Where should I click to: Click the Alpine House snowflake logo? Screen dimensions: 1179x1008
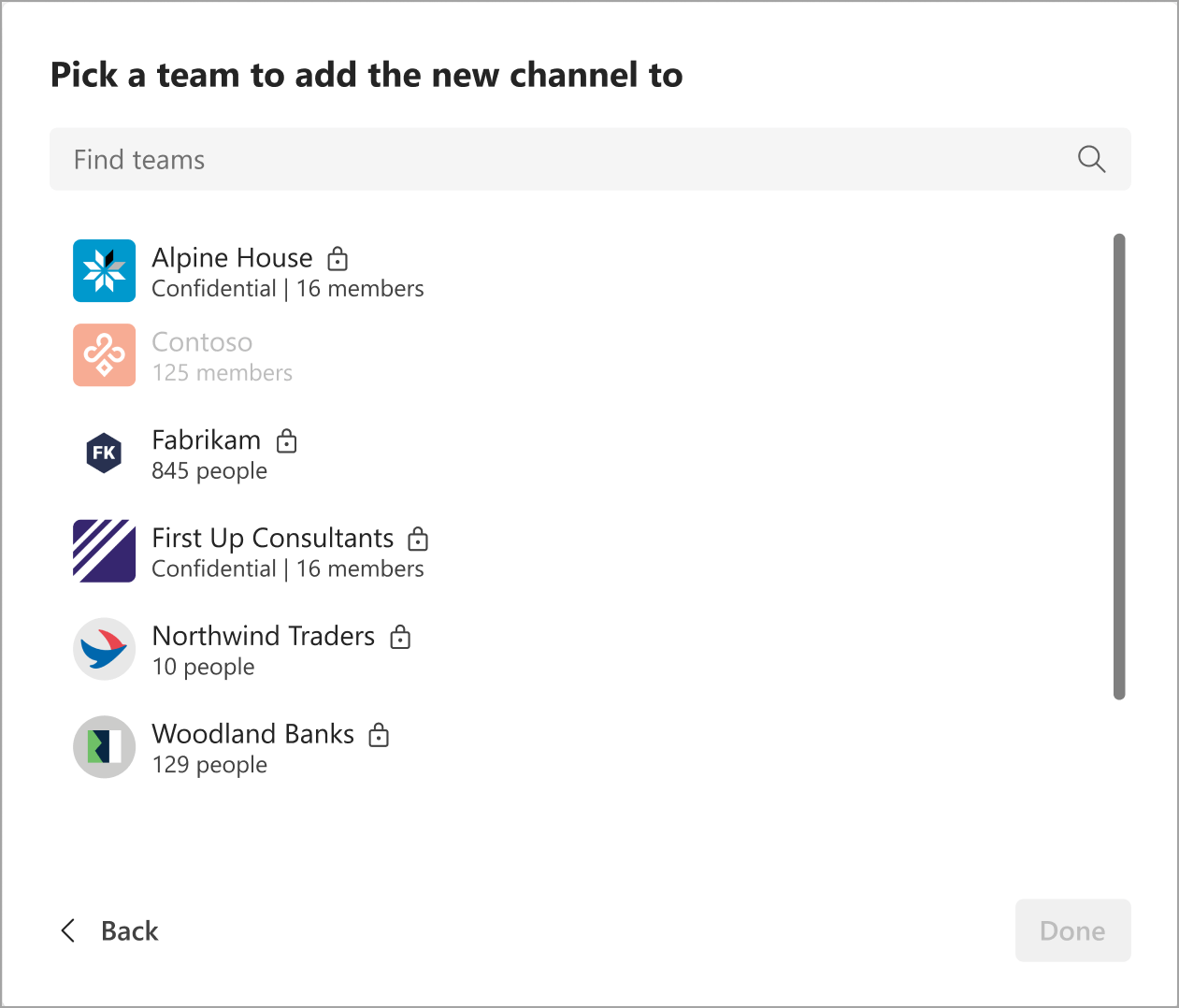pyautogui.click(x=104, y=271)
